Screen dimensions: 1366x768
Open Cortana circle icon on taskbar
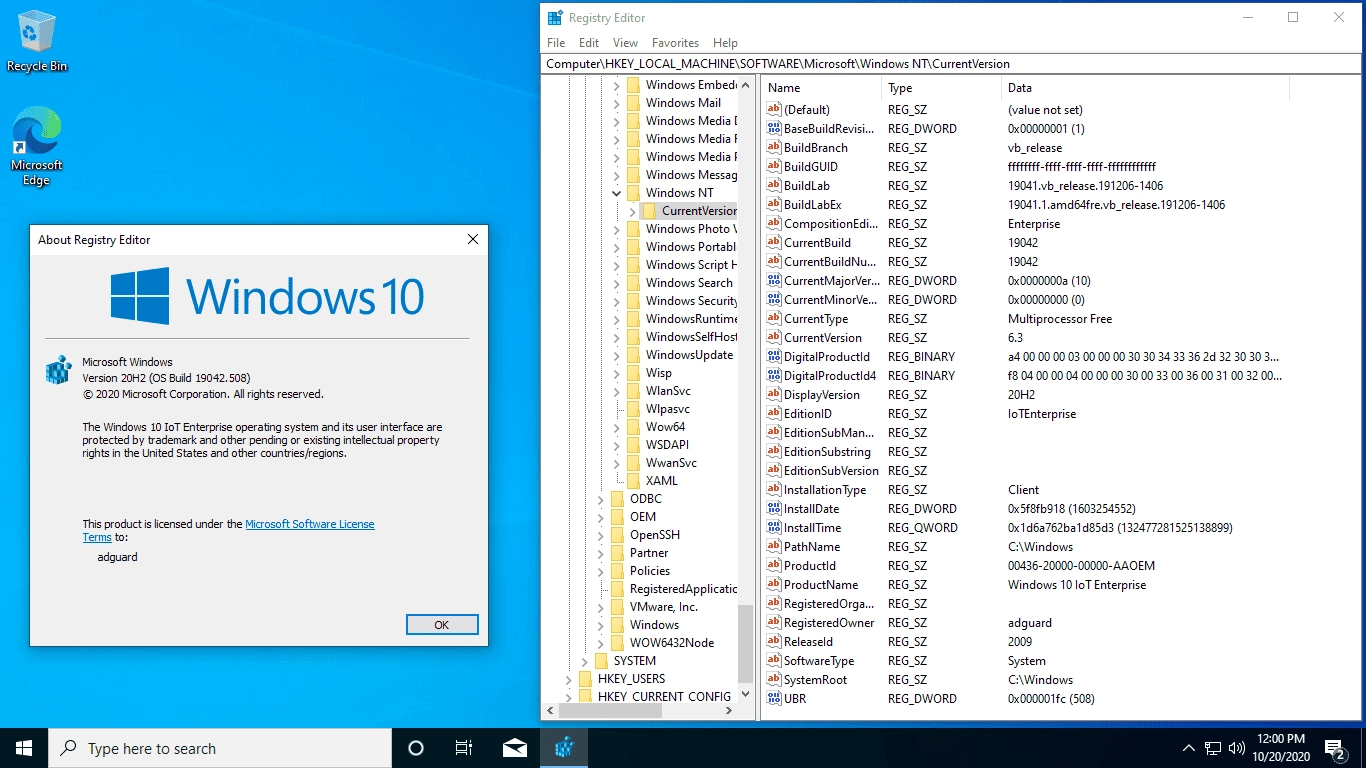tap(416, 748)
